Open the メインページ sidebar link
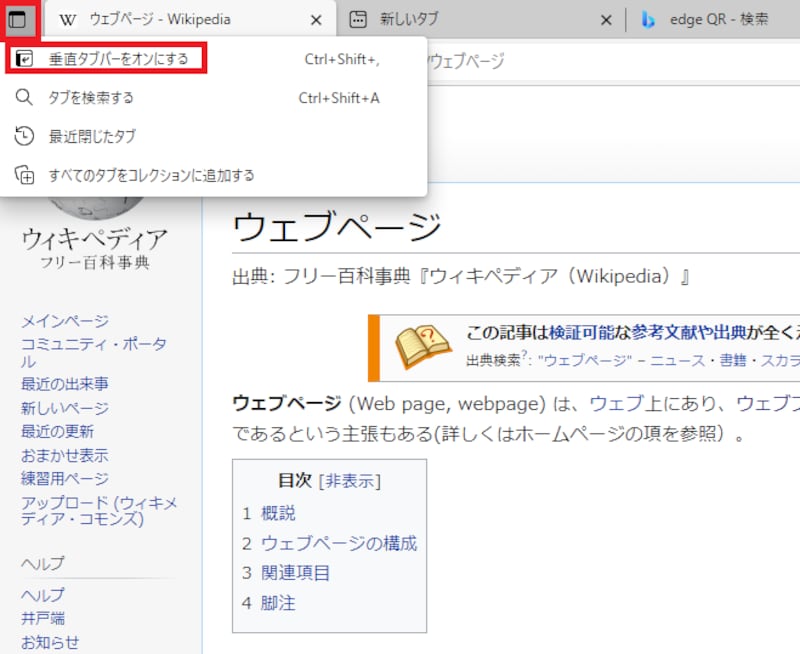 [x=65, y=321]
